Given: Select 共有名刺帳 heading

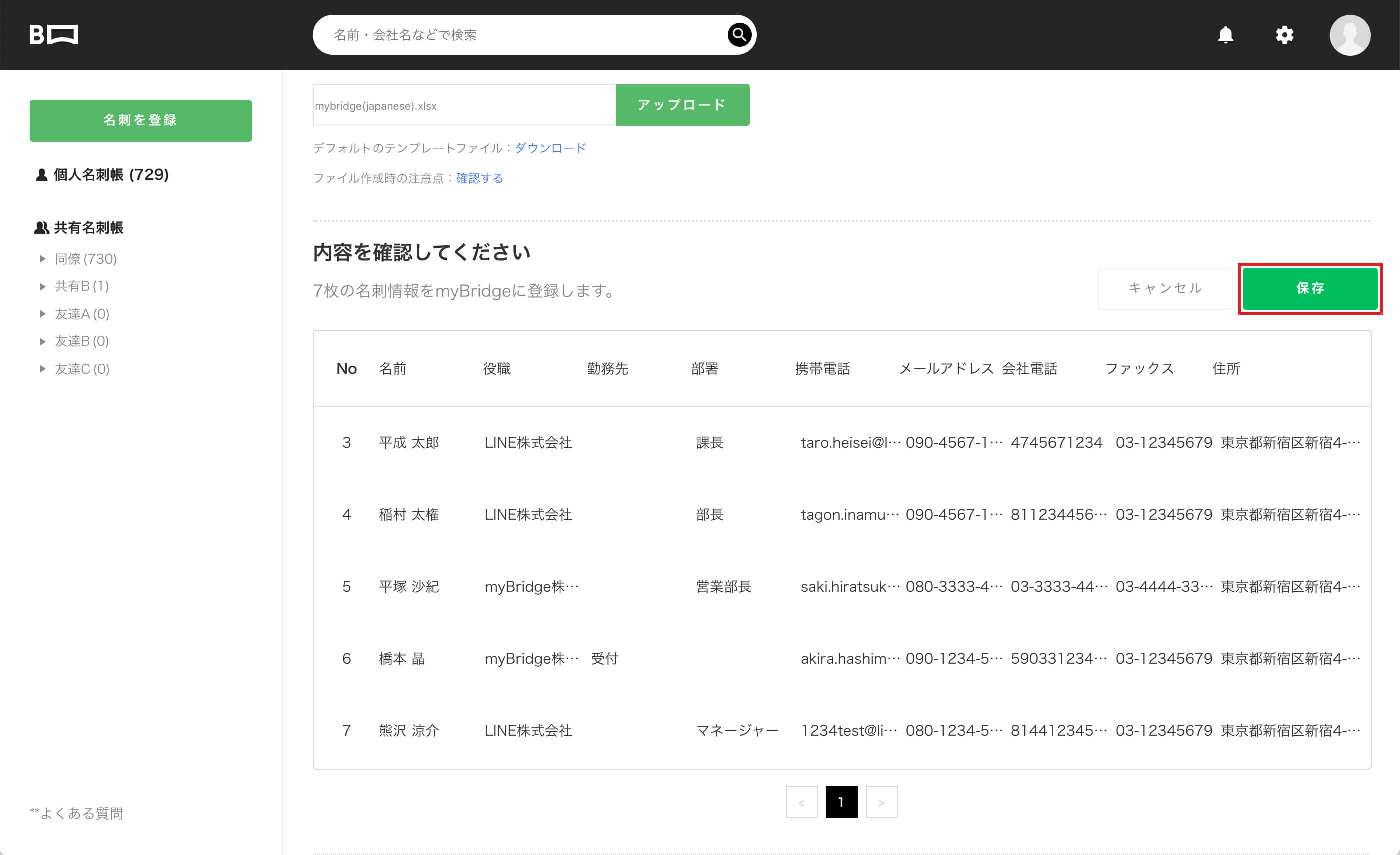Looking at the screenshot, I should [x=79, y=228].
